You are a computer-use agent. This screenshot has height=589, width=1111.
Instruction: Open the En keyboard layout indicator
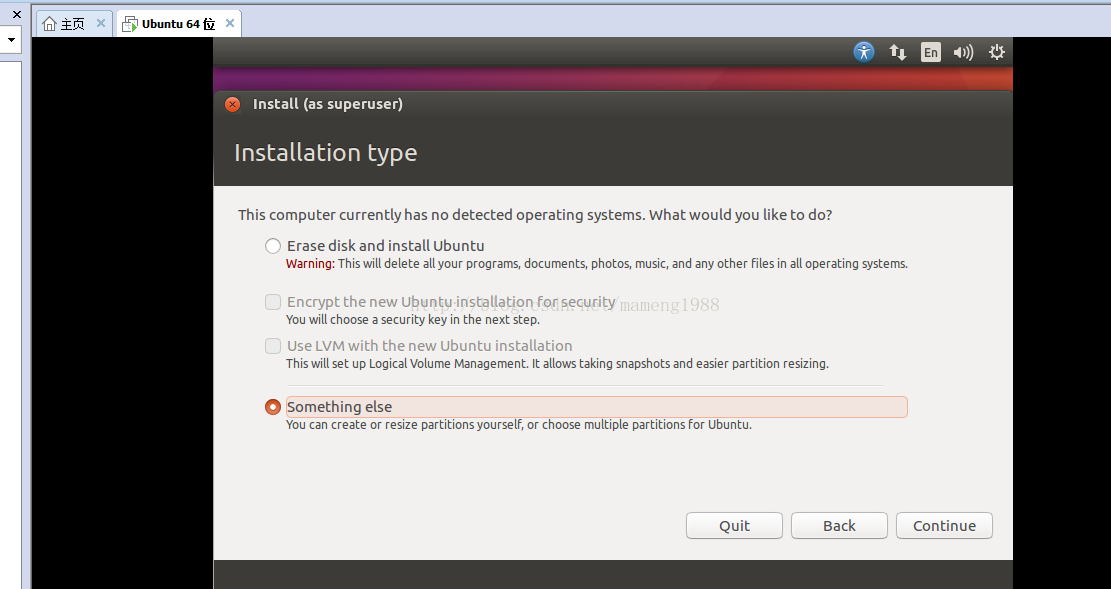pos(930,52)
